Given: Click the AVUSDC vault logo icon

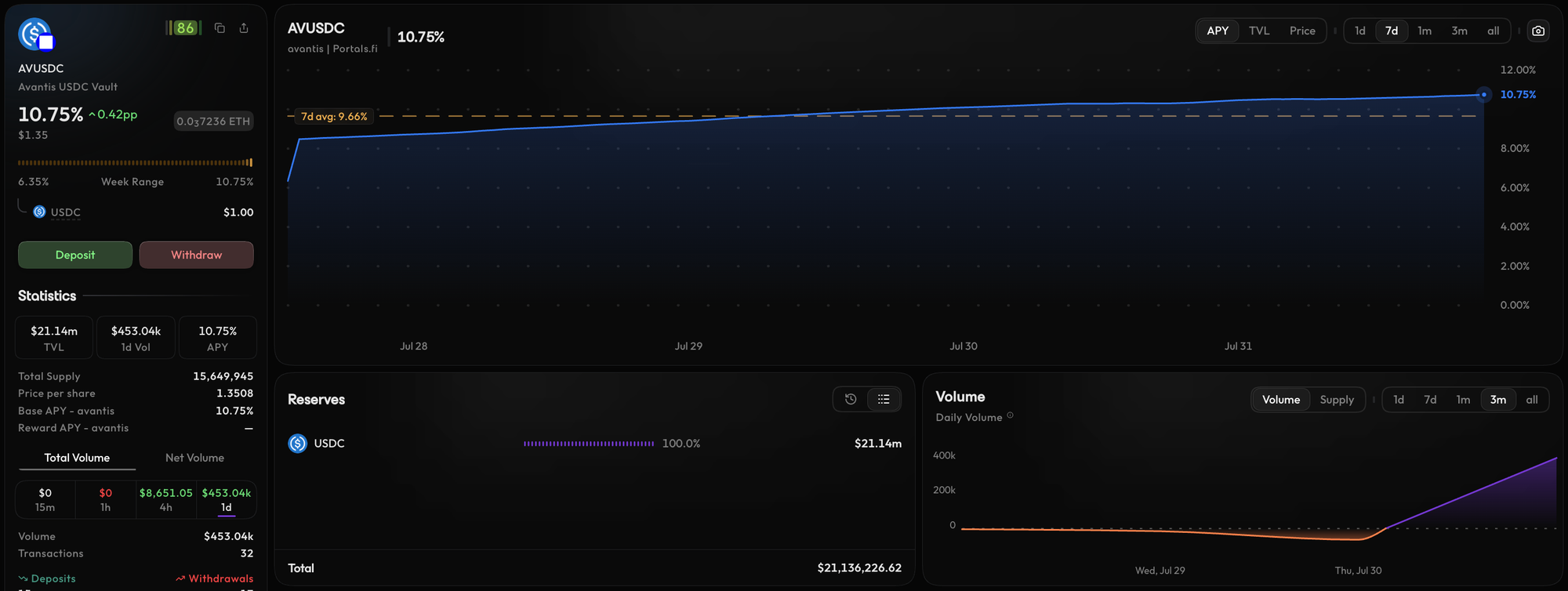Looking at the screenshot, I should coord(35,34).
